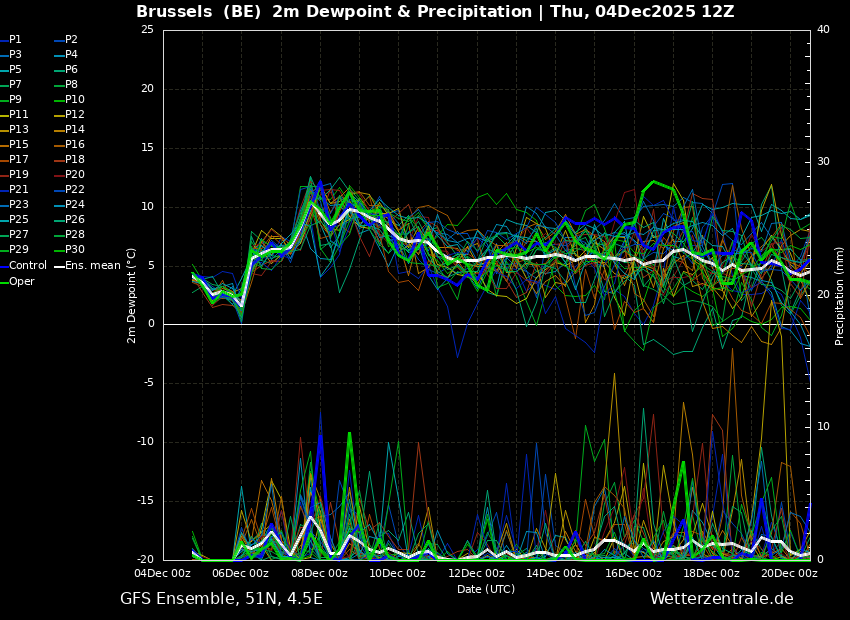Click the Wetterzentrale.de text

click(x=721, y=599)
